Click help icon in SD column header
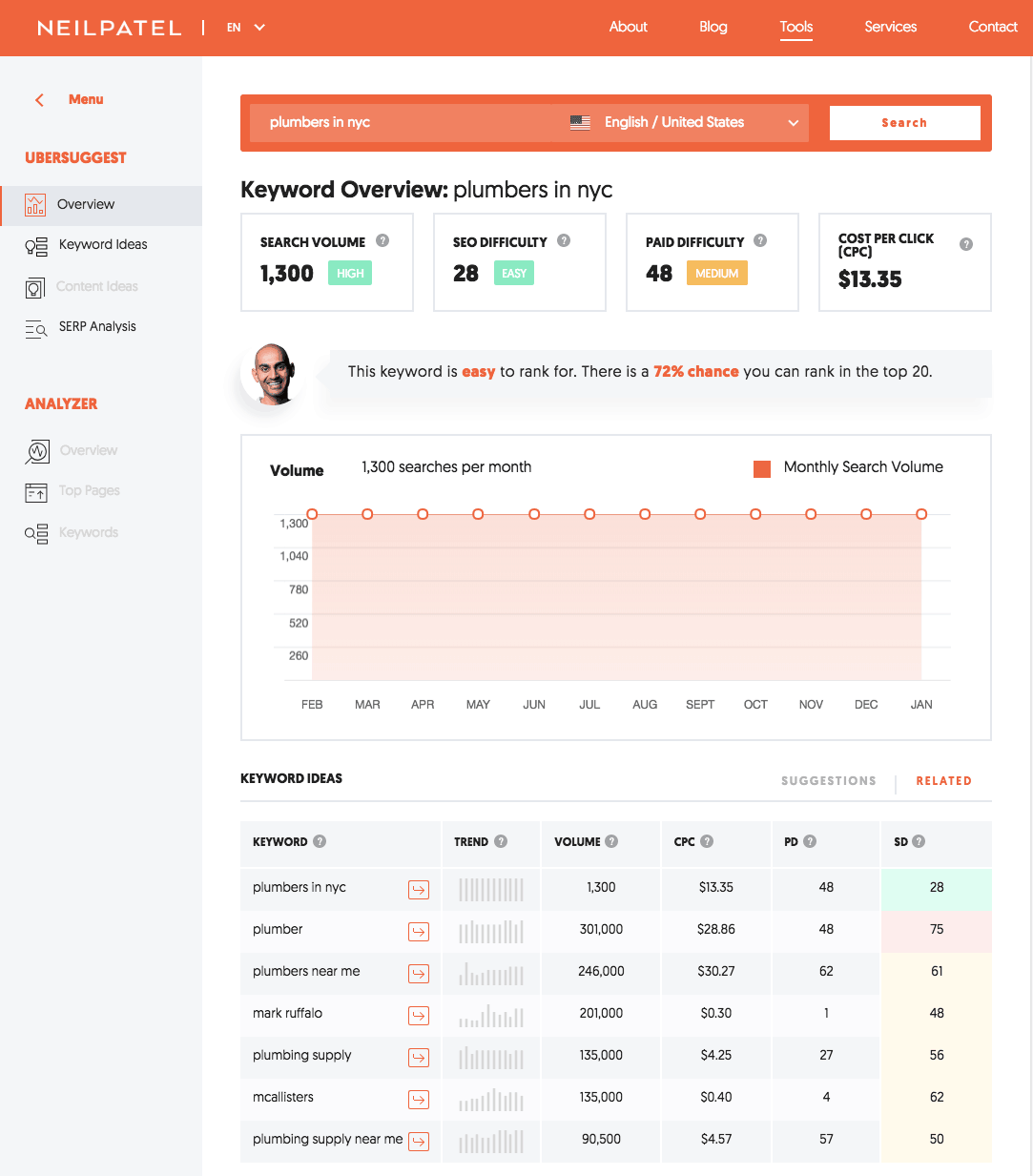1033x1176 pixels. pos(919,841)
